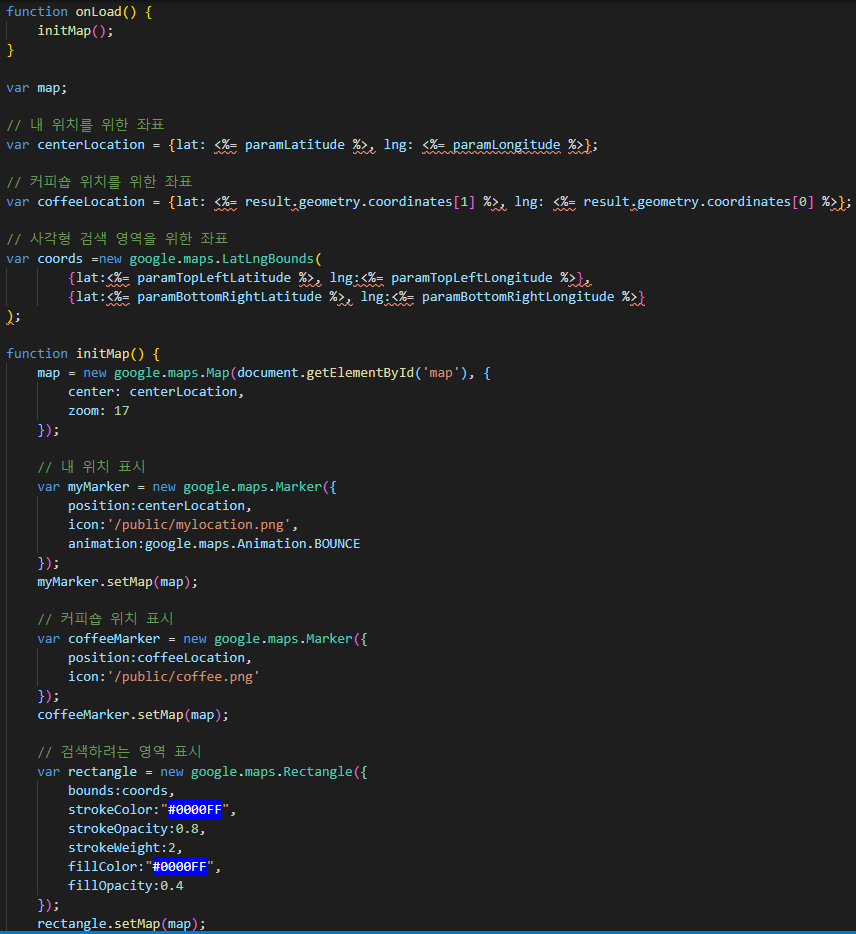
Task: Click the initMap() call inside onLoad
Action: tap(75, 31)
